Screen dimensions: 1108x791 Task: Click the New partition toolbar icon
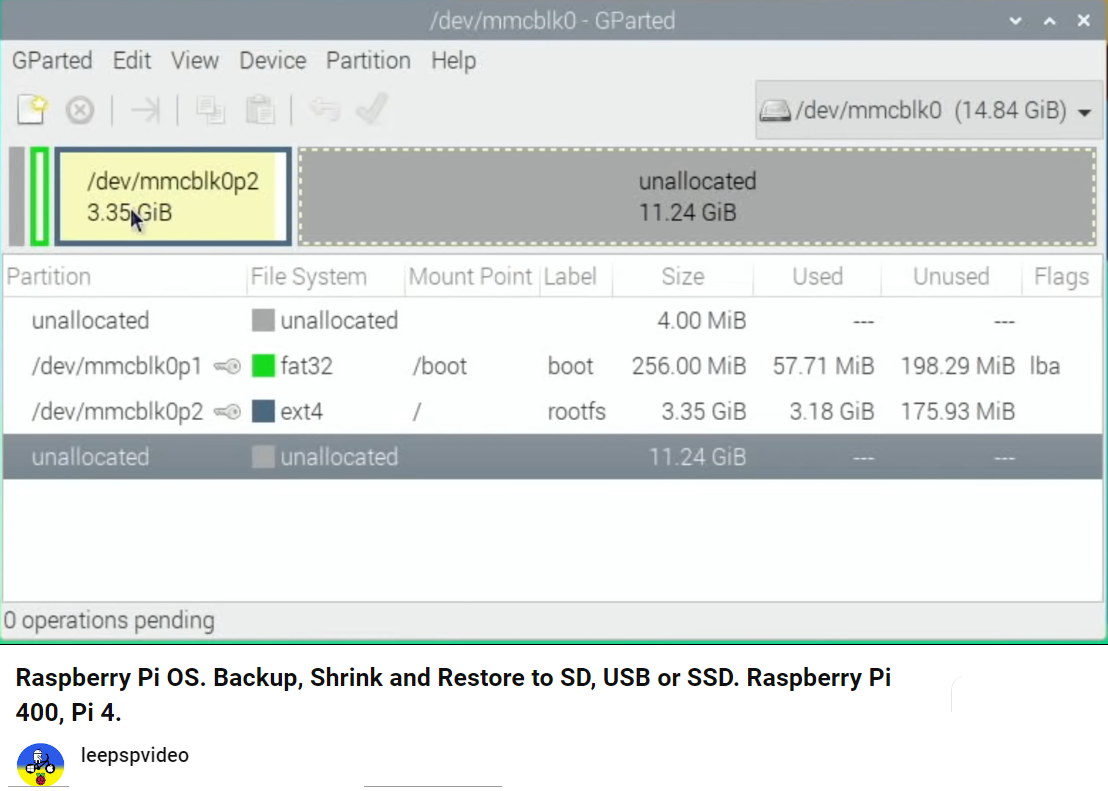32,109
